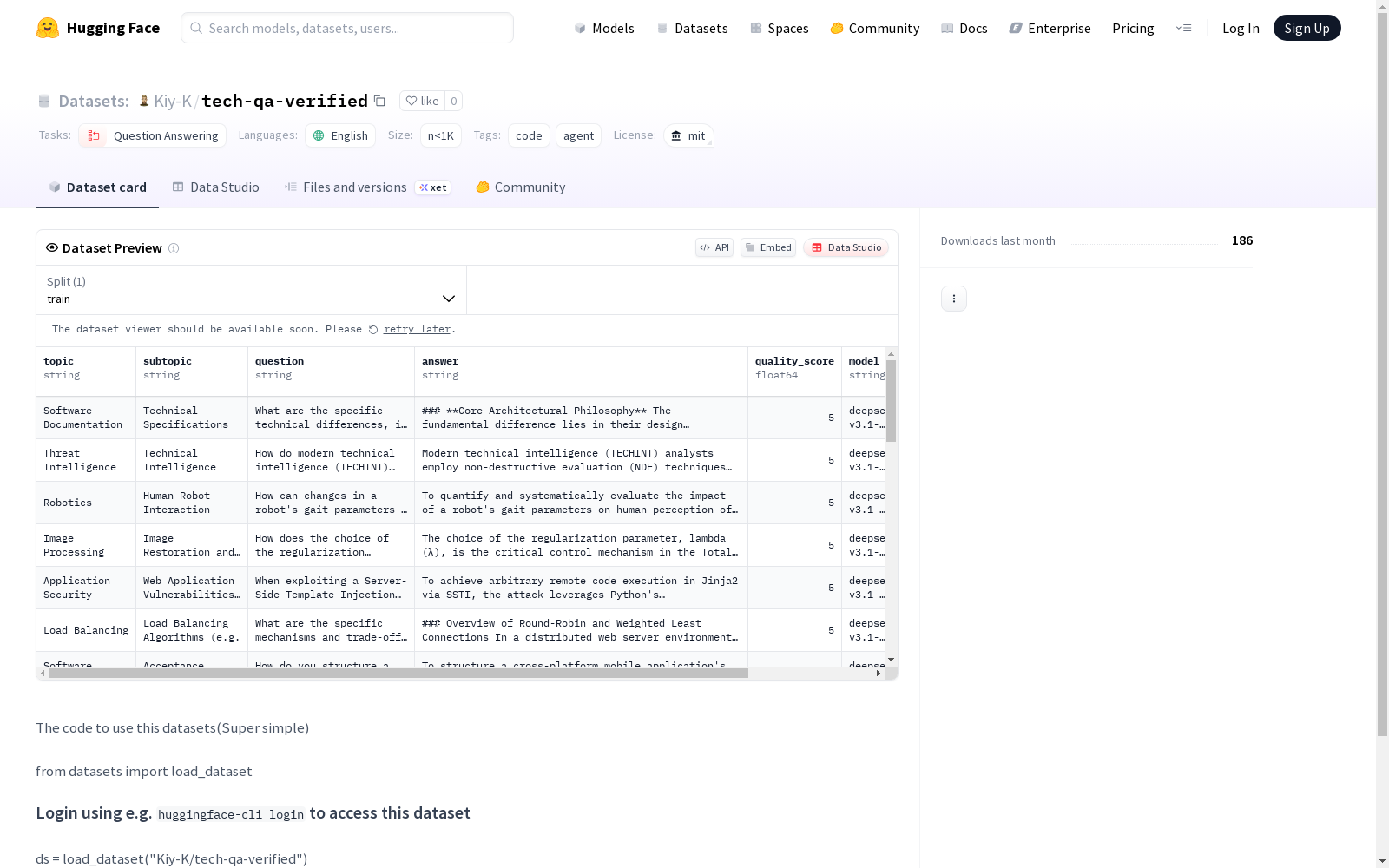Click the search models input field

[x=347, y=28]
